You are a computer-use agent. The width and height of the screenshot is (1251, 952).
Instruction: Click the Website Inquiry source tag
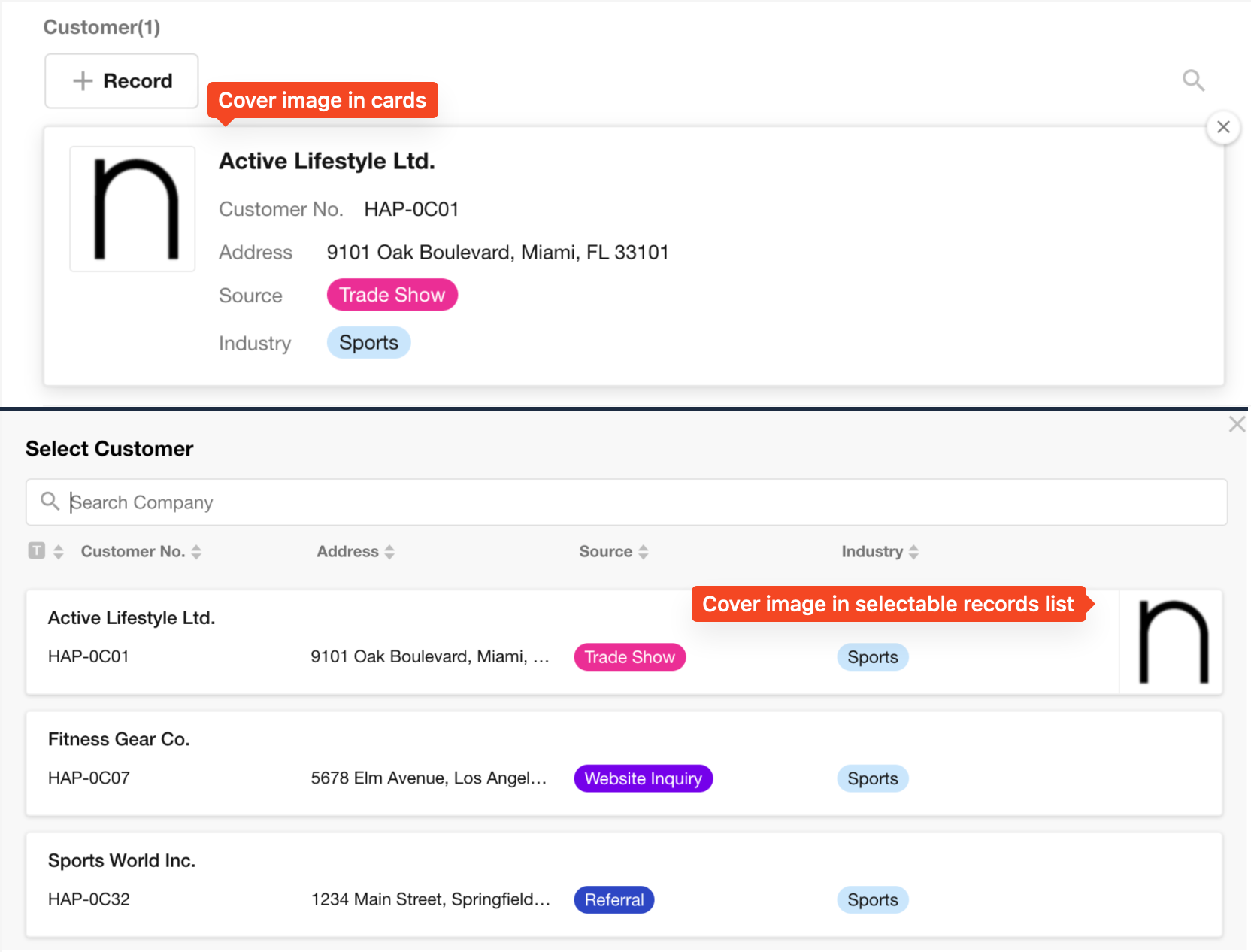pos(643,778)
